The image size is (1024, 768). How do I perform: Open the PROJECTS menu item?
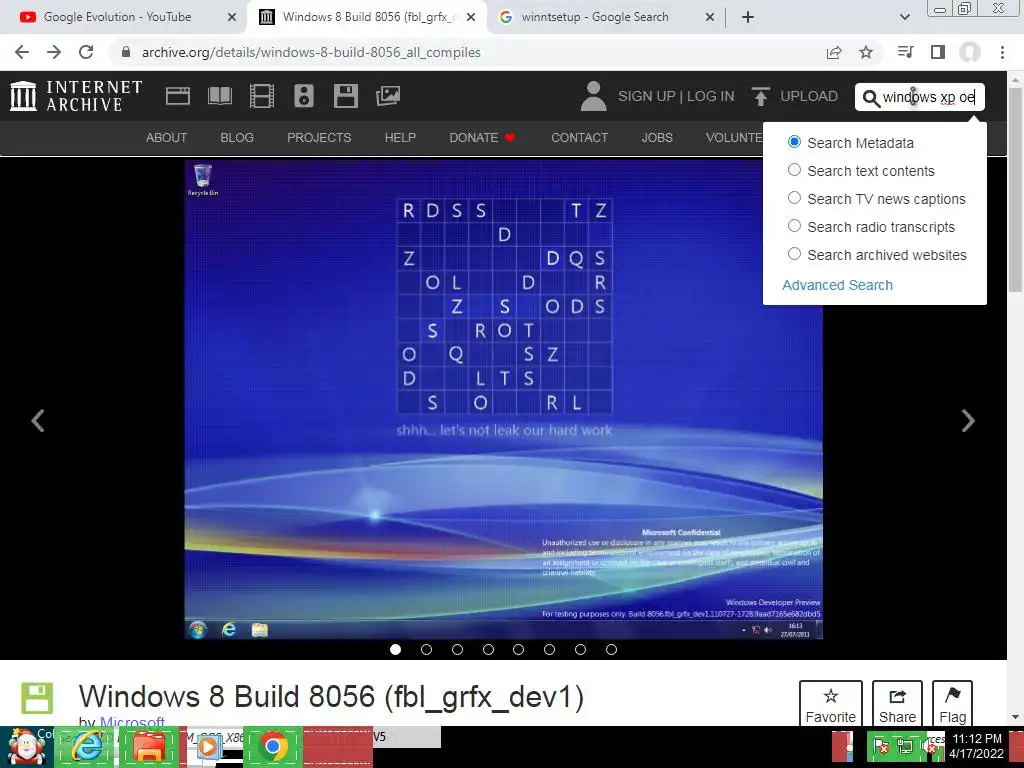319,138
